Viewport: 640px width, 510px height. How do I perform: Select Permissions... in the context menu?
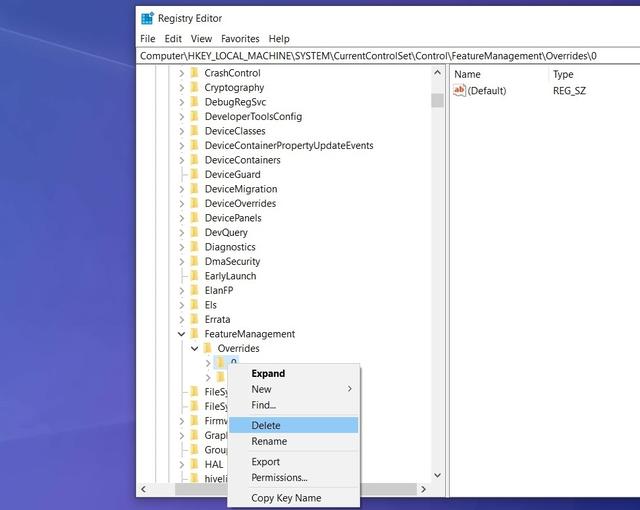point(279,477)
